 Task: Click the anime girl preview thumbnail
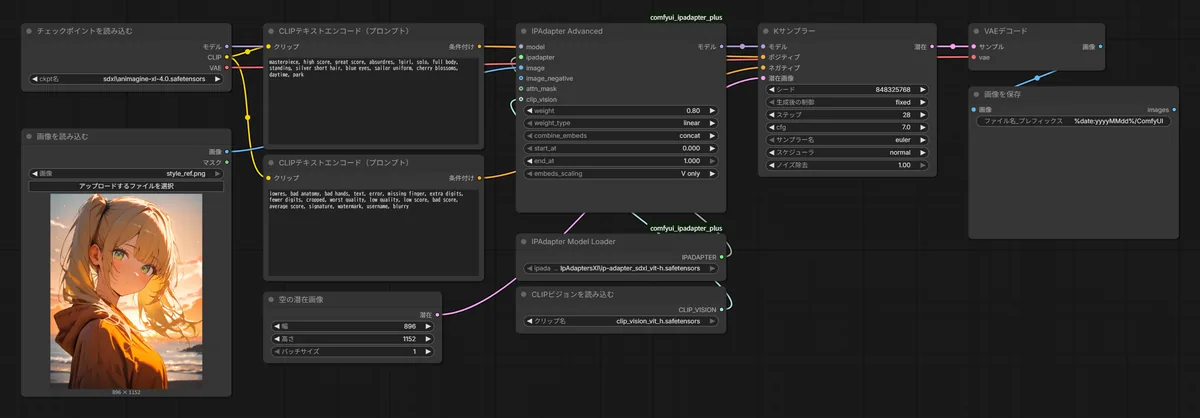pos(126,291)
